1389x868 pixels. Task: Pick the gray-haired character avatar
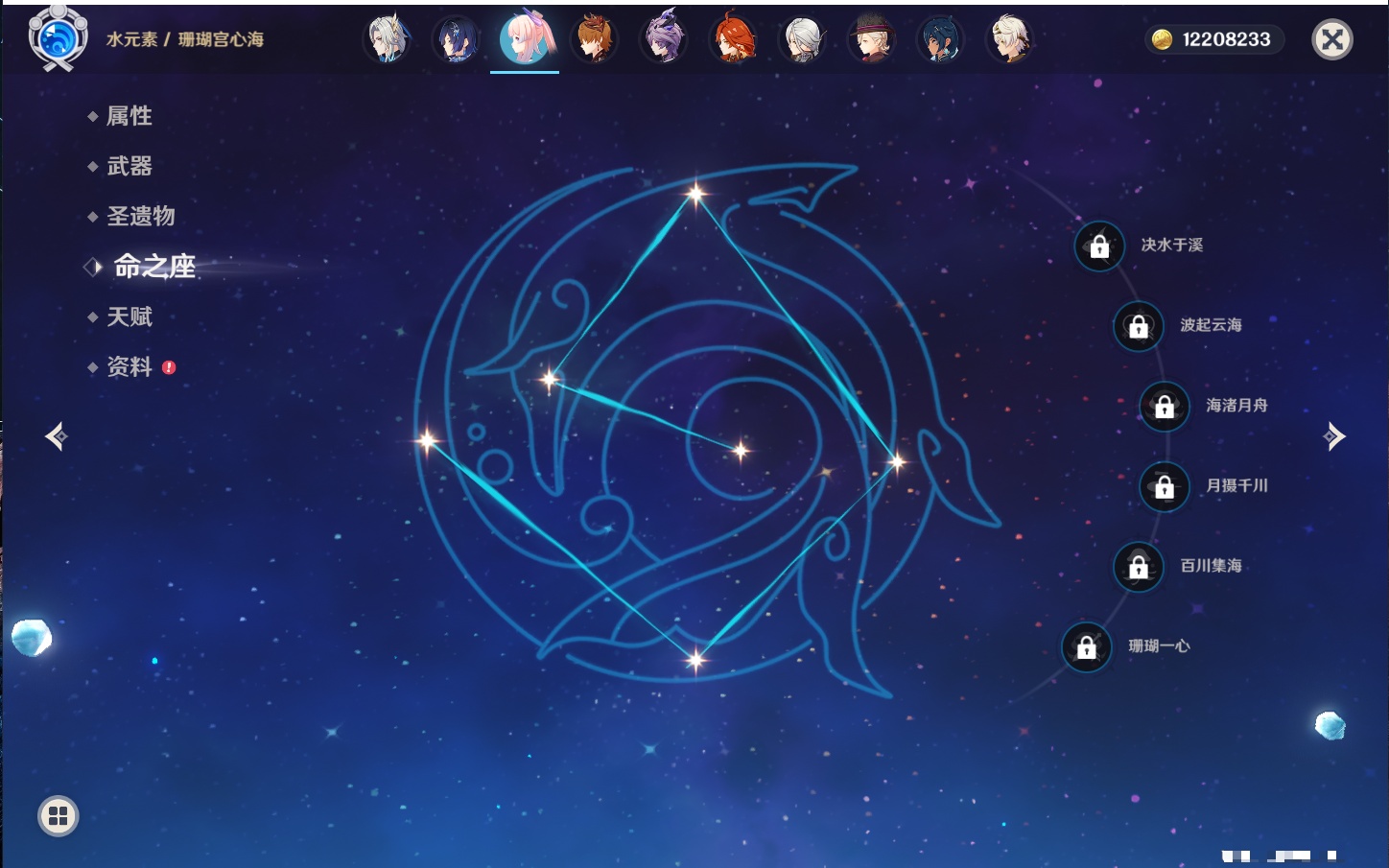[x=802, y=39]
